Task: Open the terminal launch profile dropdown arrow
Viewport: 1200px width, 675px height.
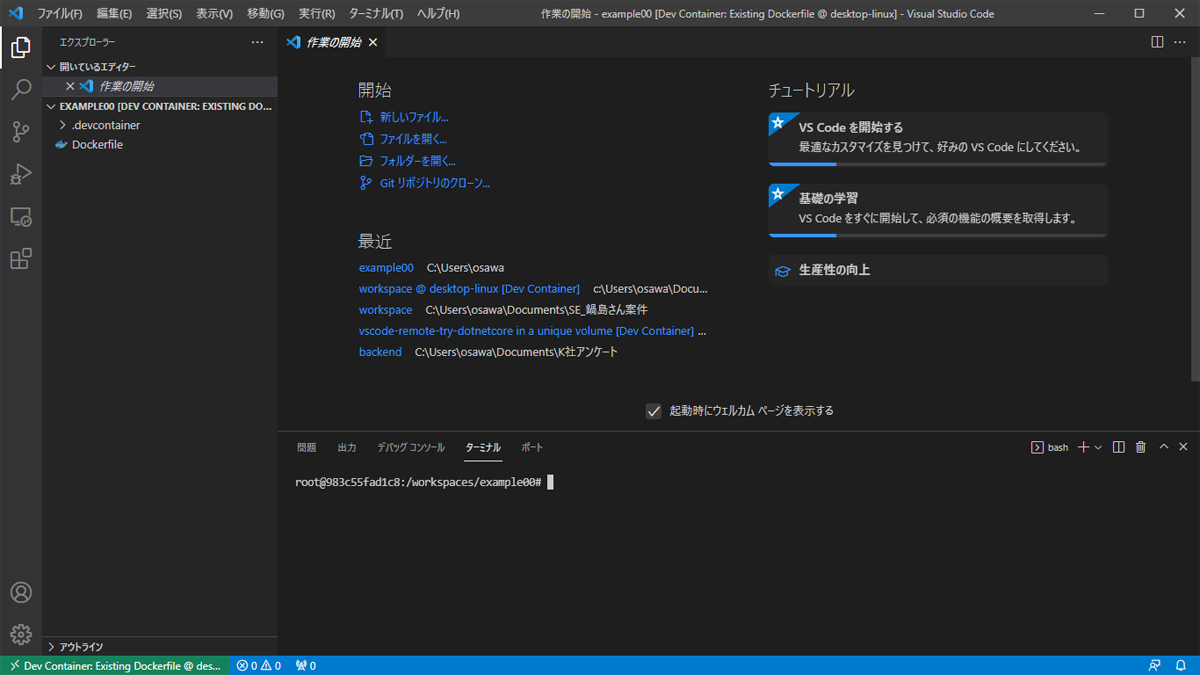Action: point(1098,447)
